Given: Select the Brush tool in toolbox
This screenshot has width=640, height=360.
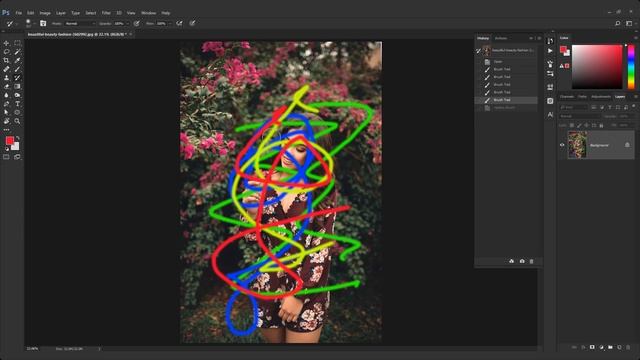Looking at the screenshot, I should tap(17, 69).
